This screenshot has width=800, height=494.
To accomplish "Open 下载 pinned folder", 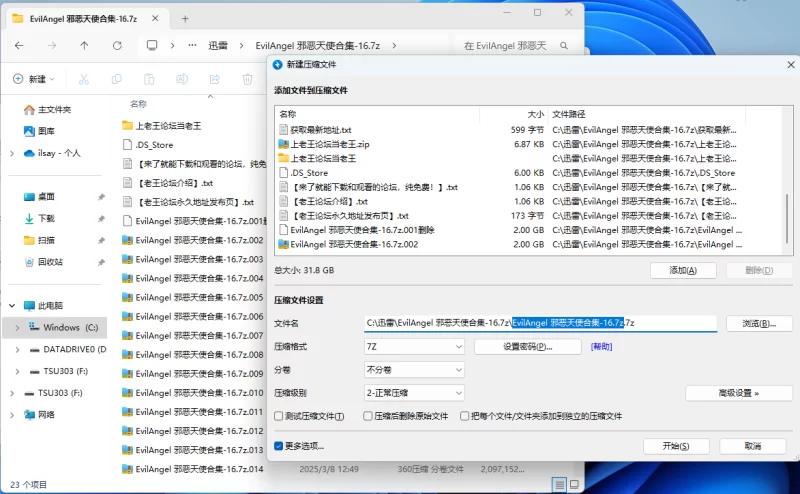I will [x=46, y=218].
